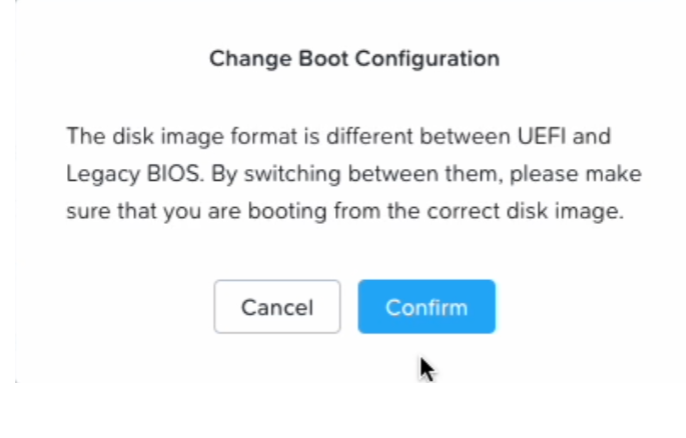Click the Change Boot Configuration dialog title
The image size is (686, 438).
[354, 59]
